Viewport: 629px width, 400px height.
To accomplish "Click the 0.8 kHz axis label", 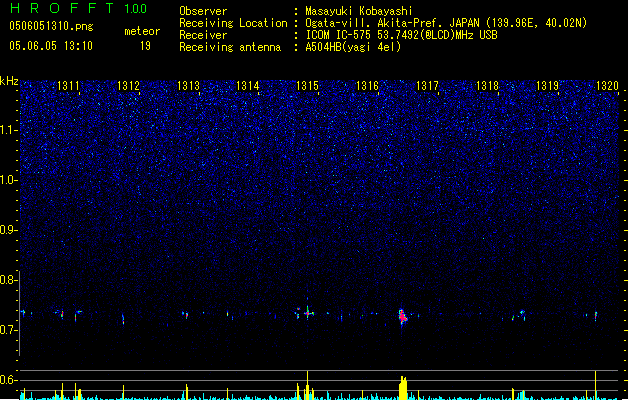I will coord(8,280).
